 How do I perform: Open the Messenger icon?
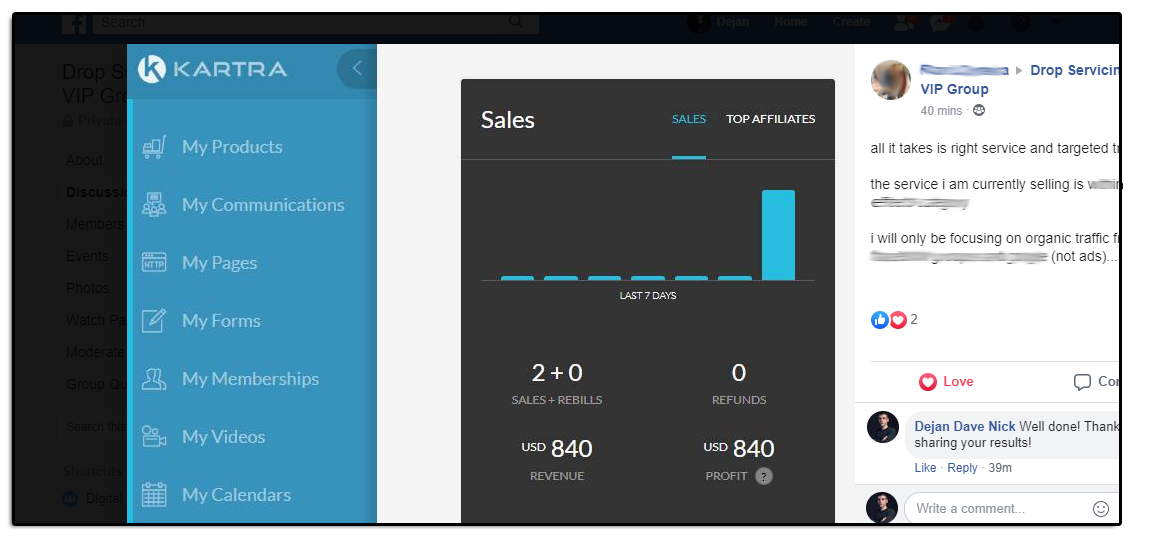940,23
